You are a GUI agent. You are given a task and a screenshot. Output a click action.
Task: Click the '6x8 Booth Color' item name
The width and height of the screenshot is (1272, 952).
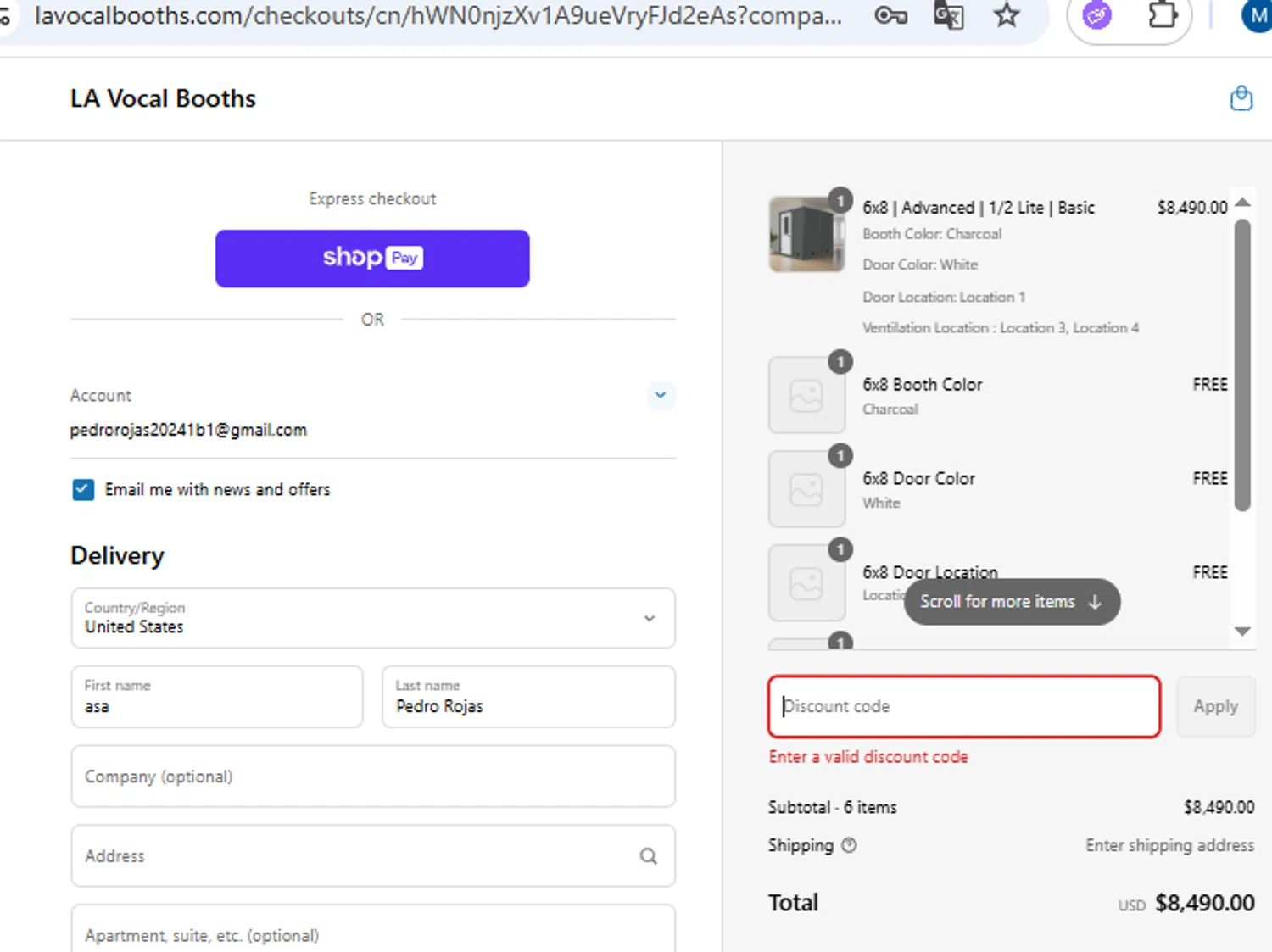[x=923, y=385]
